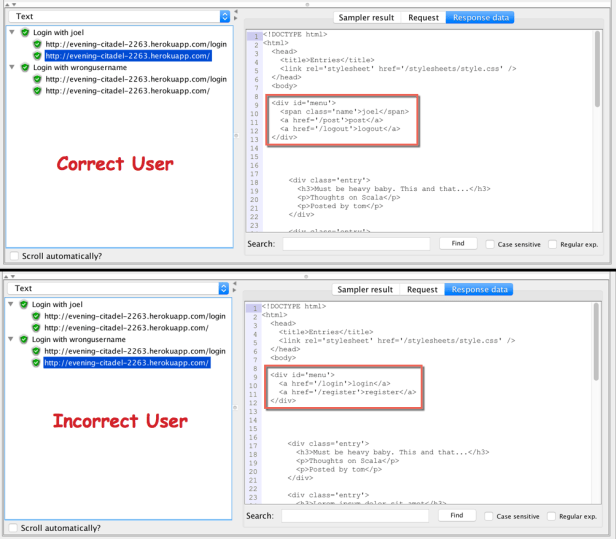Click bottom panel 'Login with joel' shield icon

click(24, 304)
